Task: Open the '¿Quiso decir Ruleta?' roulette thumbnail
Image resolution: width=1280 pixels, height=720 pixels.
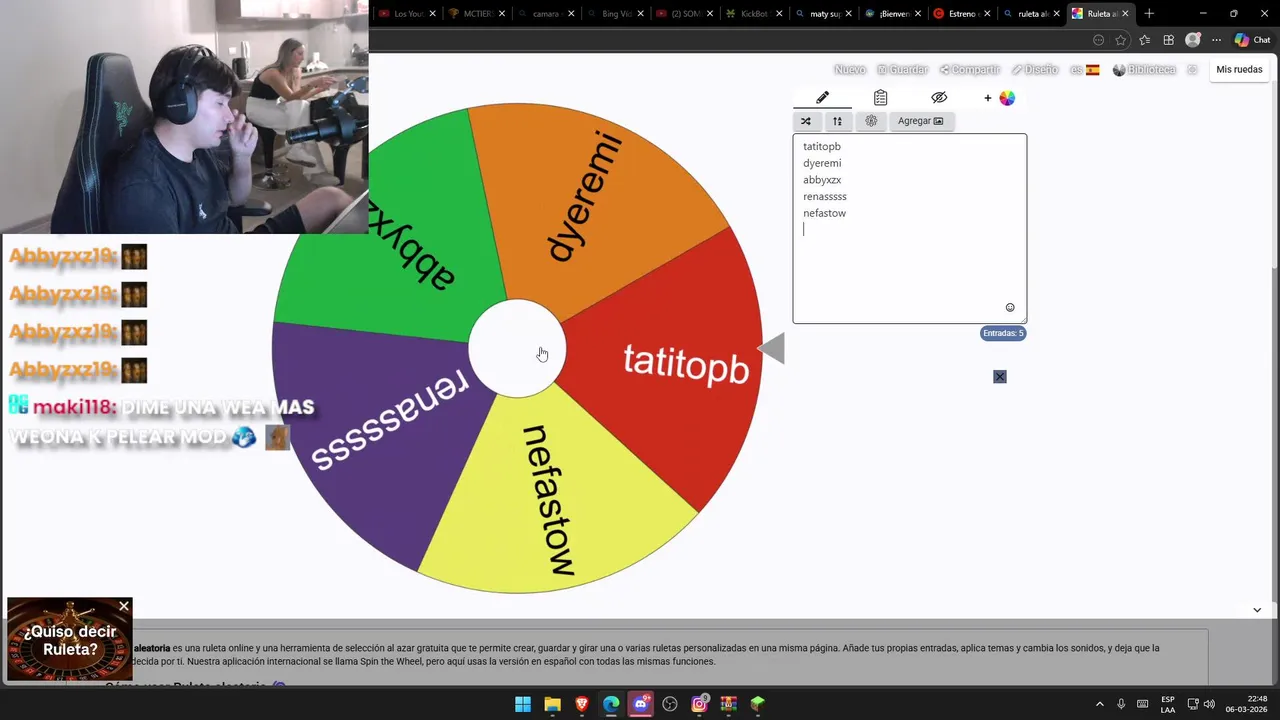Action: tap(69, 640)
